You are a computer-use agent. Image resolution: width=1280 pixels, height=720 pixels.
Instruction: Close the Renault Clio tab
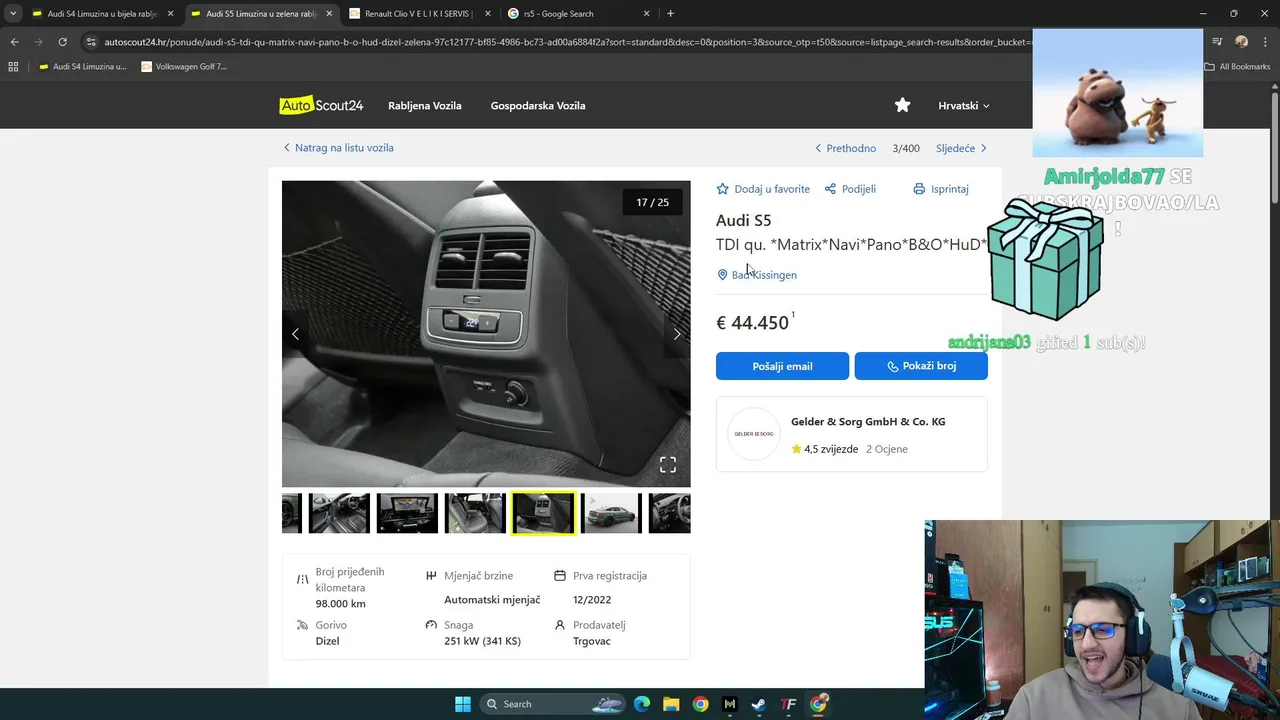pyautogui.click(x=488, y=14)
